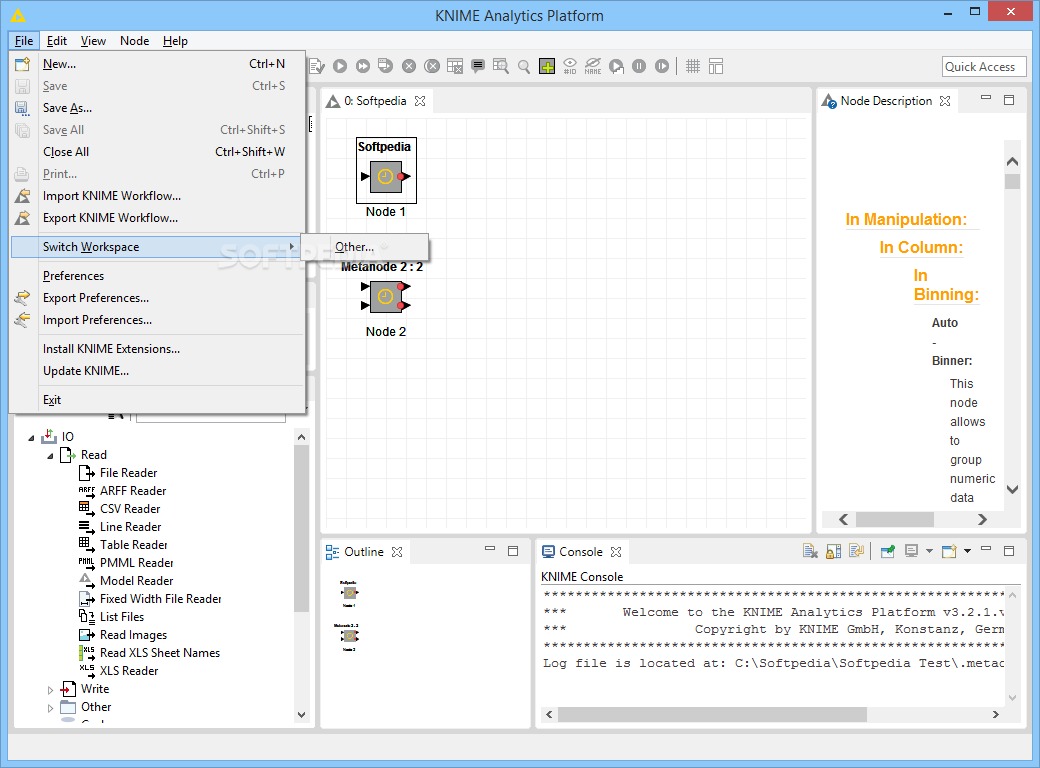The image size is (1040, 768).
Task: Collapse the IO category in node repository
Action: point(31,438)
